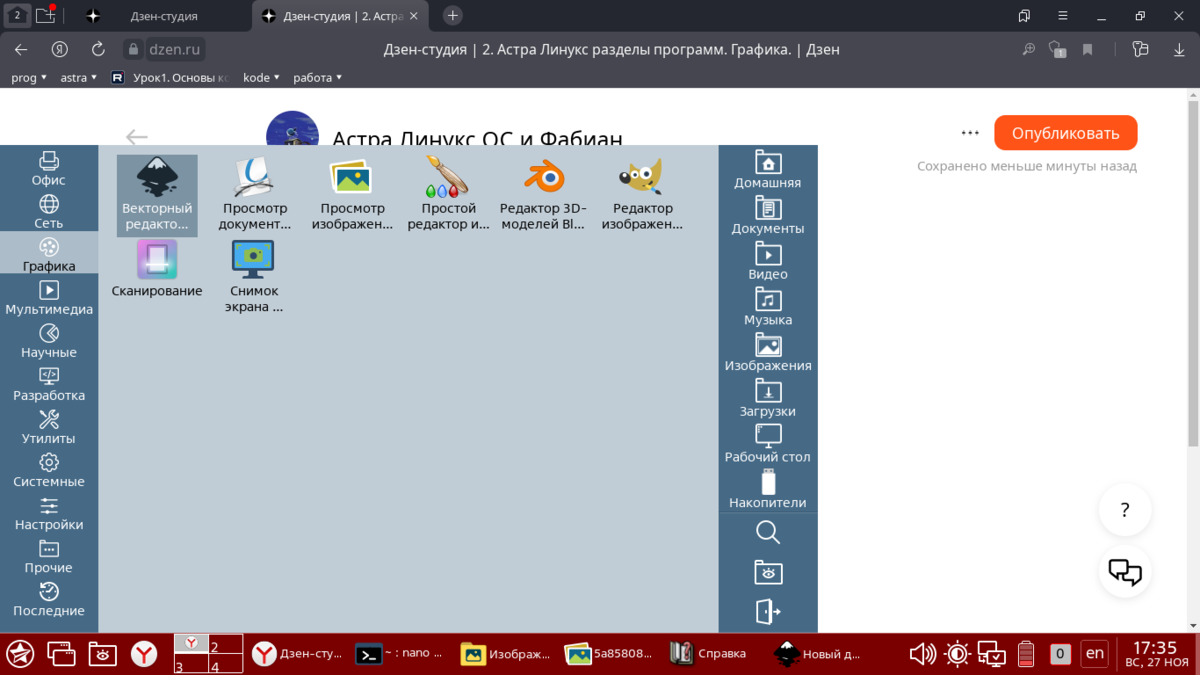Switch keyboard layout via the en indicator
The image size is (1200, 675).
pos(1095,654)
